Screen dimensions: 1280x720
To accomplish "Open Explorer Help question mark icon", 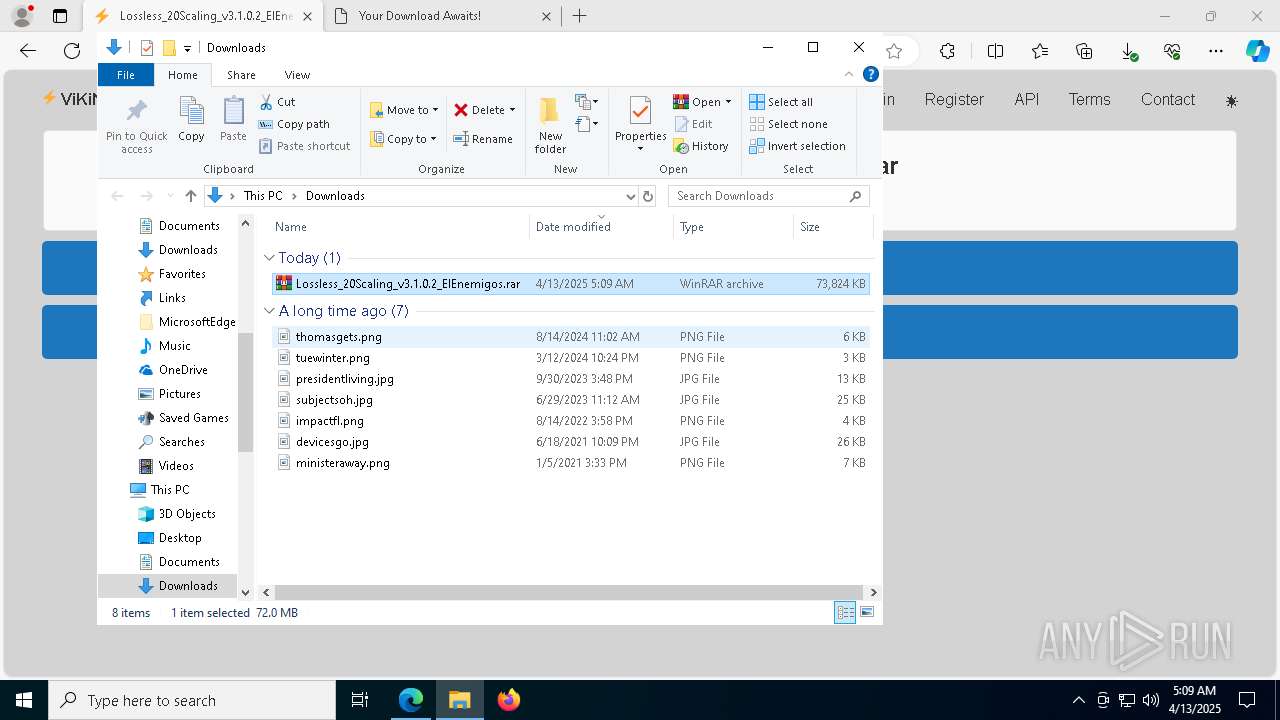I will (871, 74).
